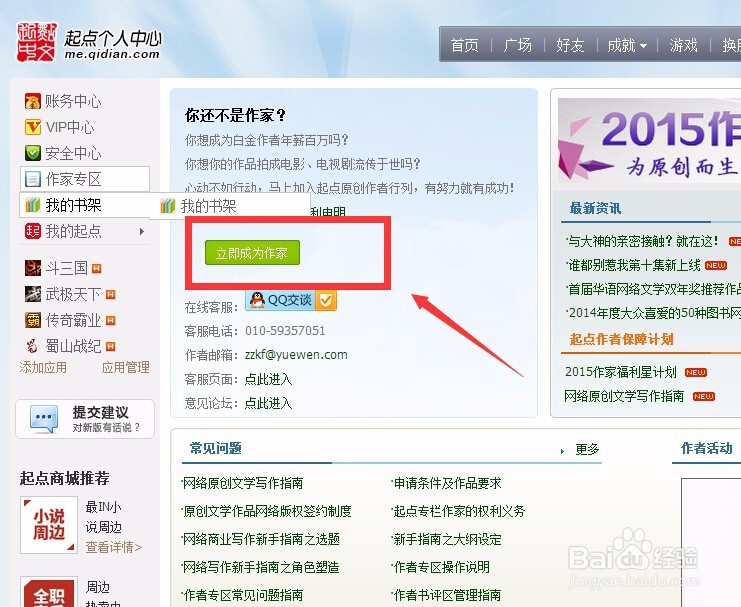Expand the 我的起点 submenu arrow
The height and width of the screenshot is (607, 741).
coord(142,232)
